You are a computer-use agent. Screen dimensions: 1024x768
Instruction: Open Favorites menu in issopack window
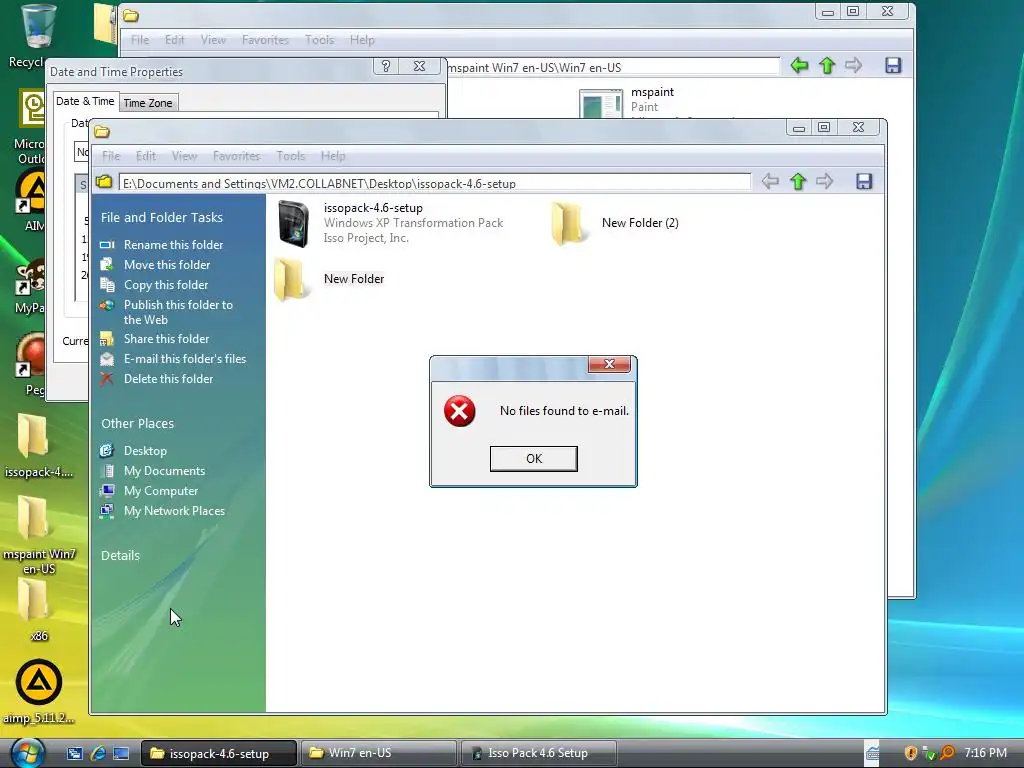click(236, 156)
